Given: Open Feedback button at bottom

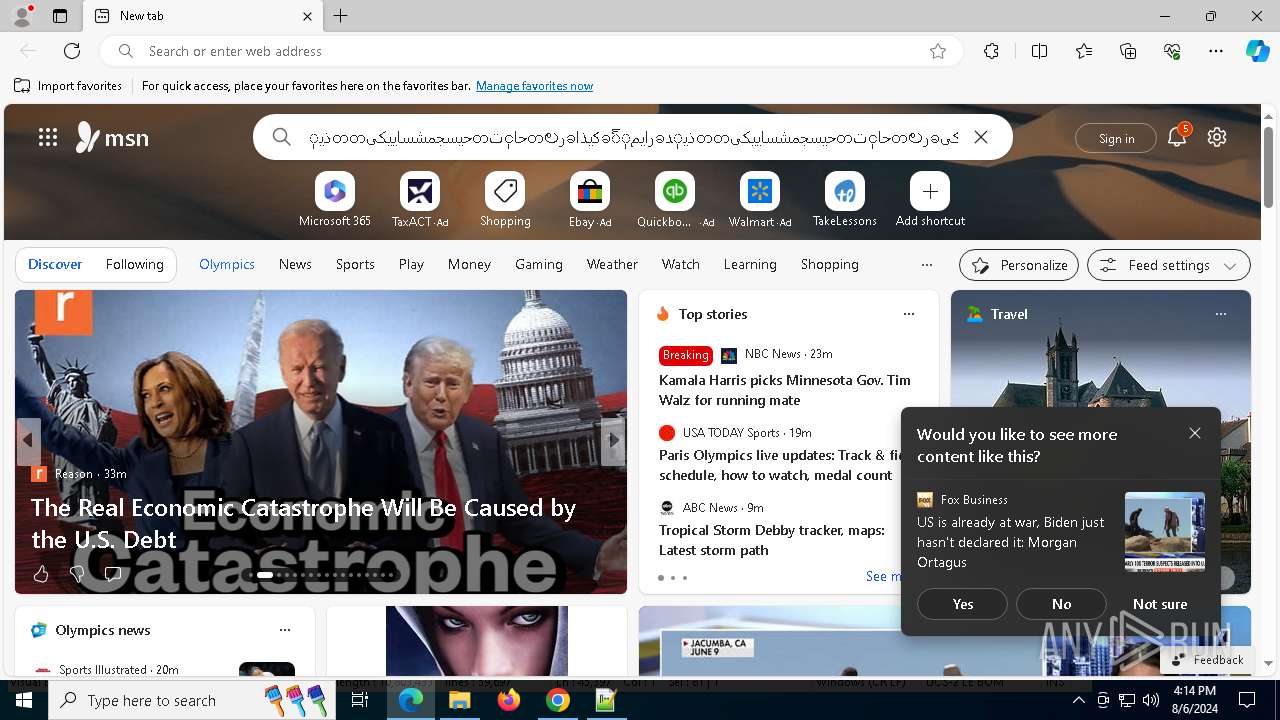Looking at the screenshot, I should (x=1207, y=660).
